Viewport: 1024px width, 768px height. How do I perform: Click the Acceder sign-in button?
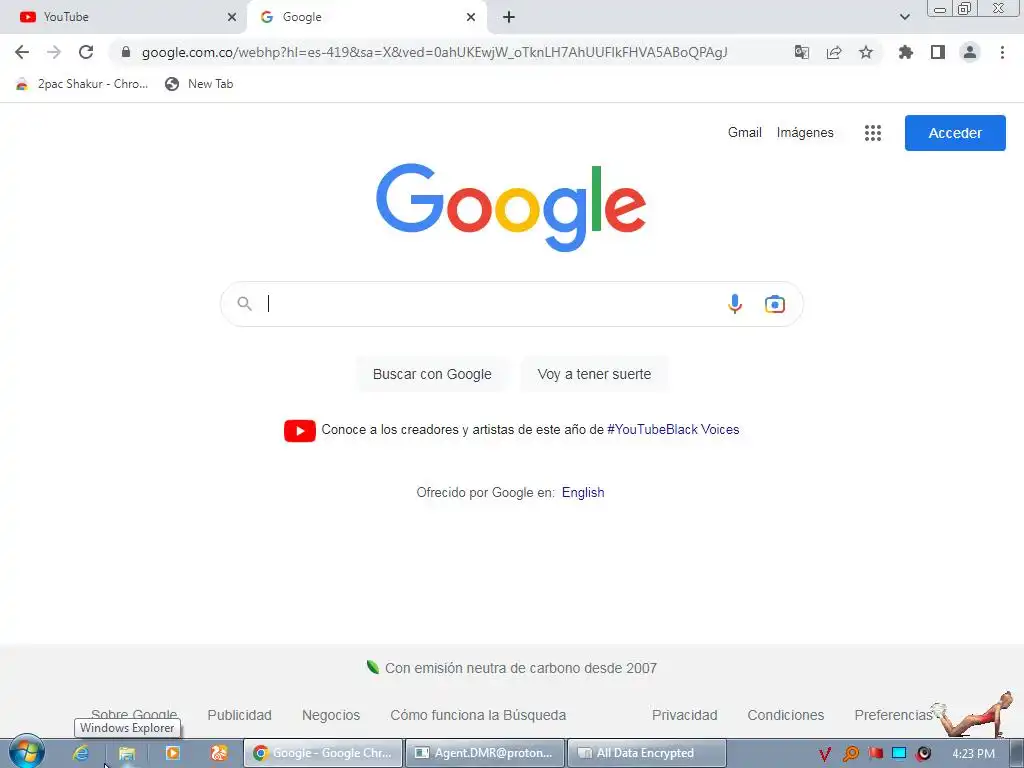point(955,133)
